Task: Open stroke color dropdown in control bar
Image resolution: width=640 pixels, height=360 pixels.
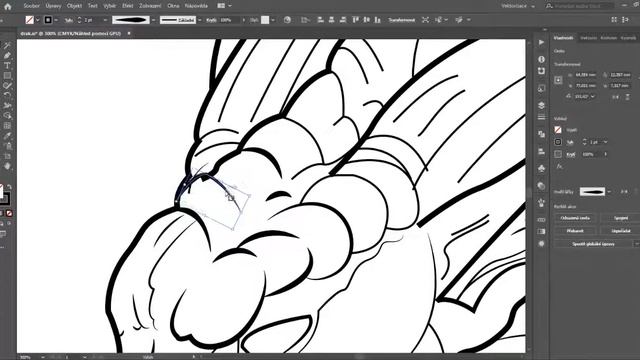Action: [56, 20]
